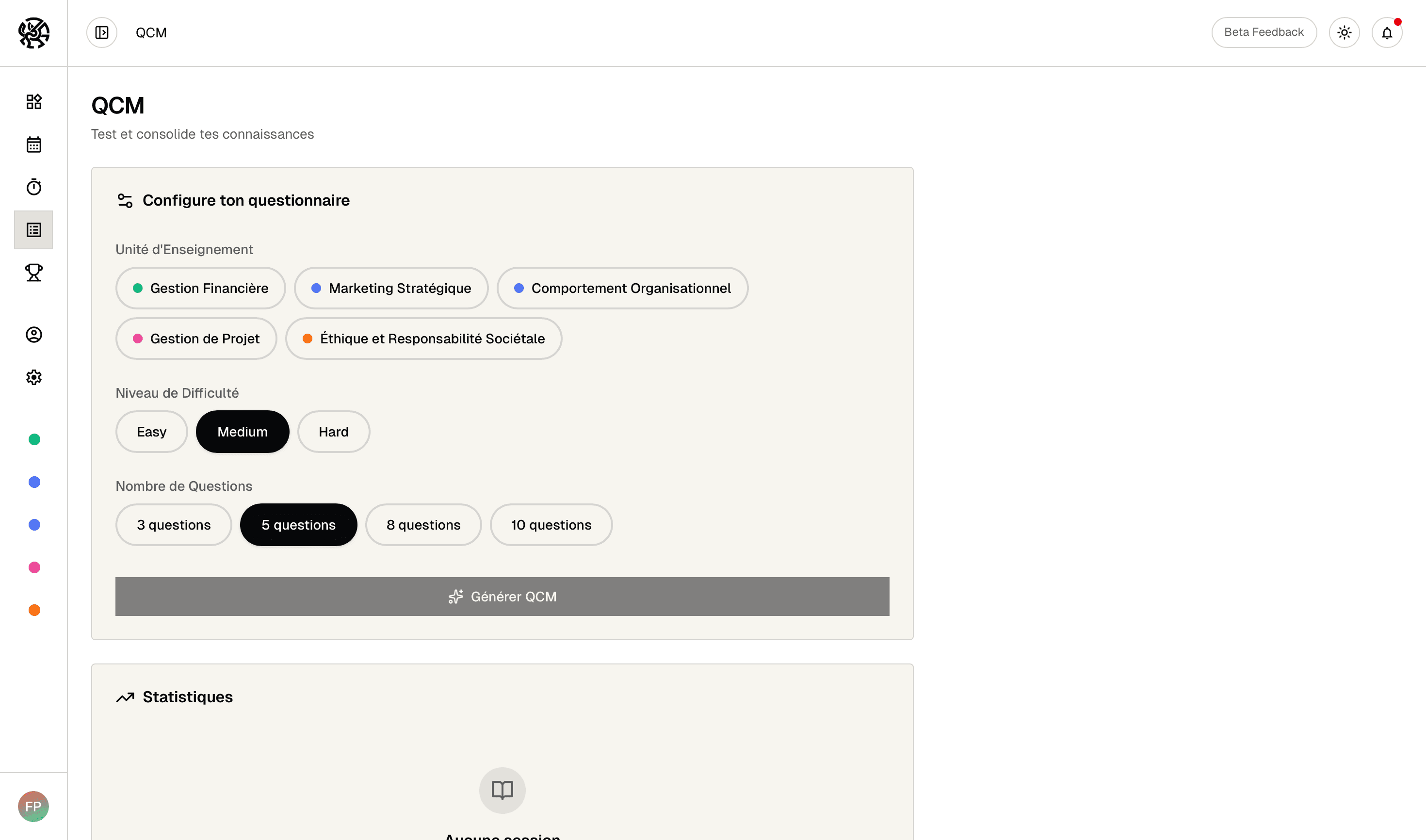The height and width of the screenshot is (840, 1426).
Task: Expand the sidebar panel toggle
Action: tap(102, 33)
